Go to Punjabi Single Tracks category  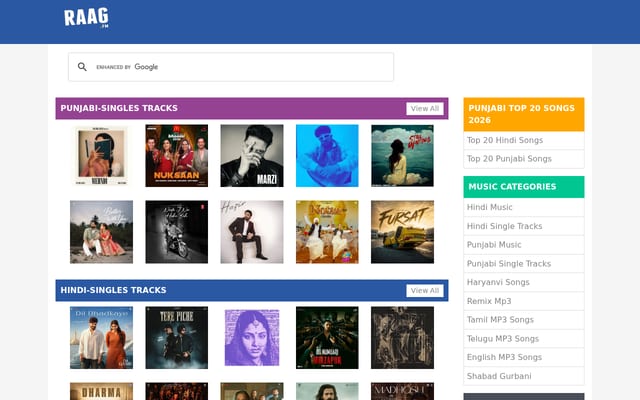[509, 264]
